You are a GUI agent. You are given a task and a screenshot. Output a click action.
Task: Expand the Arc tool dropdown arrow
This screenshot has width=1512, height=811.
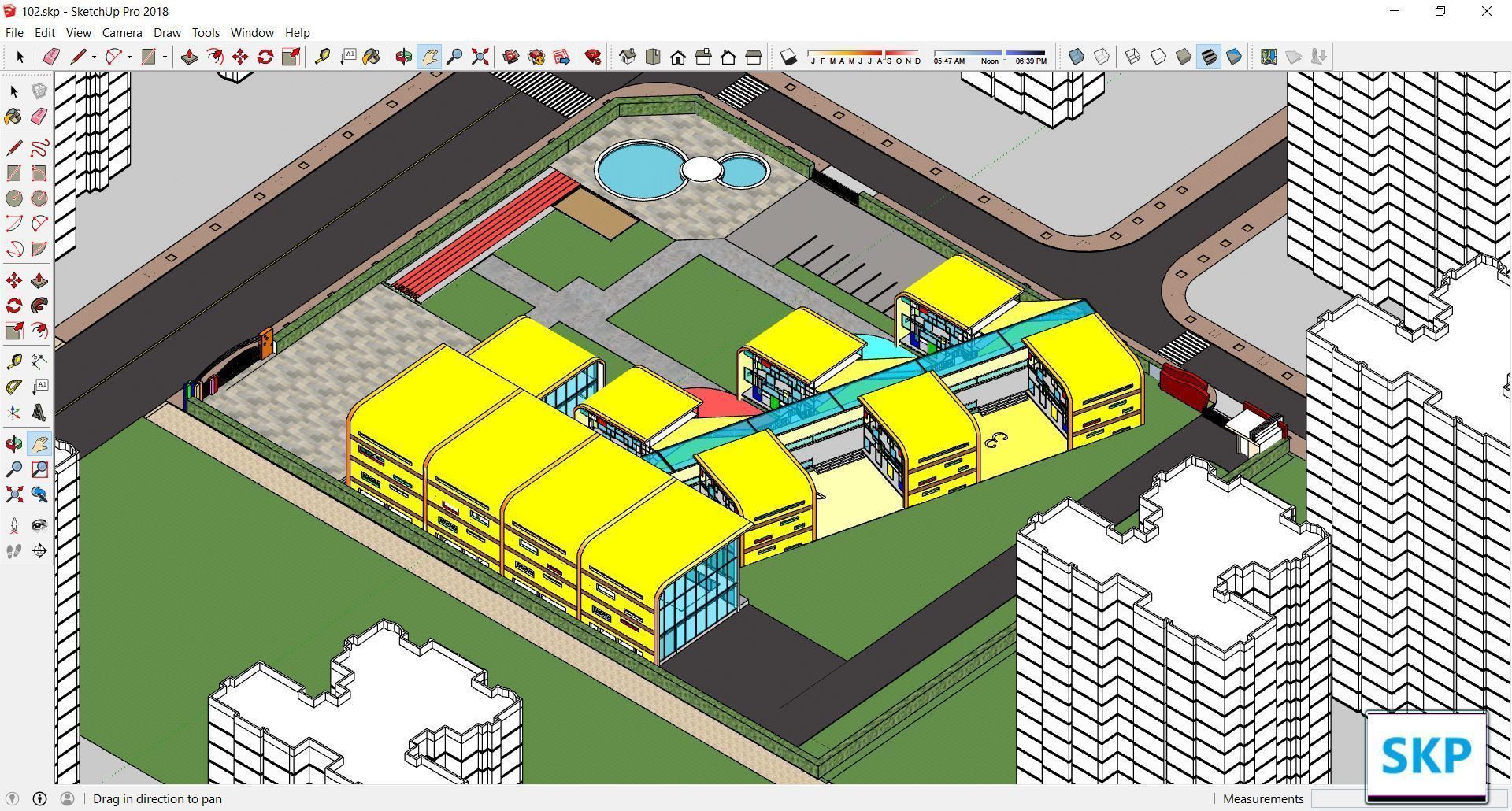pos(129,57)
